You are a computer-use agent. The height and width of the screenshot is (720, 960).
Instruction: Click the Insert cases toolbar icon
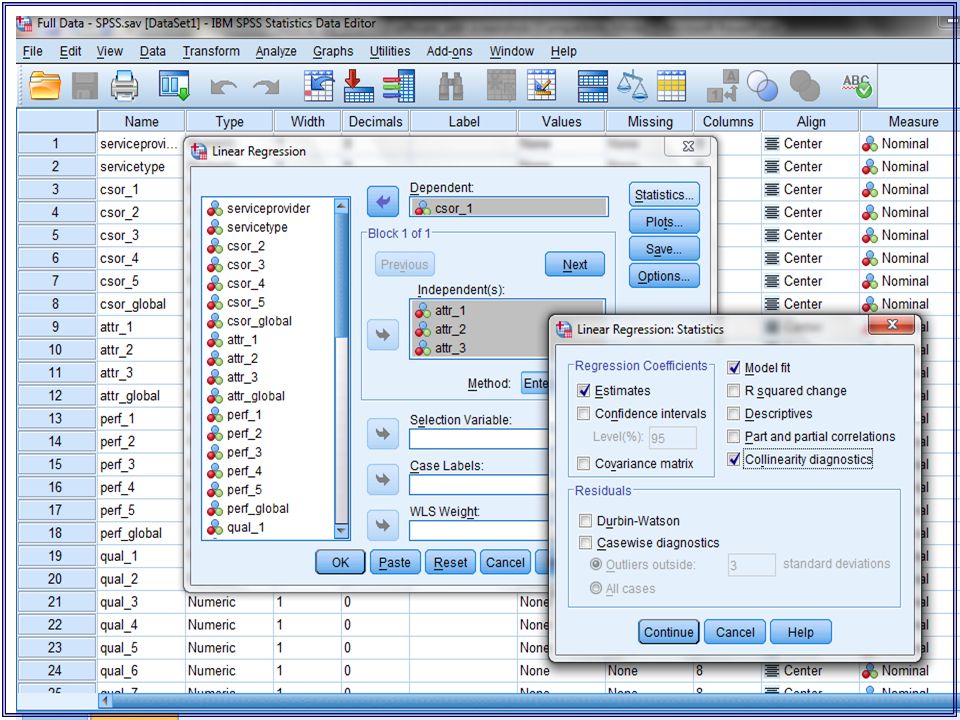[x=501, y=85]
